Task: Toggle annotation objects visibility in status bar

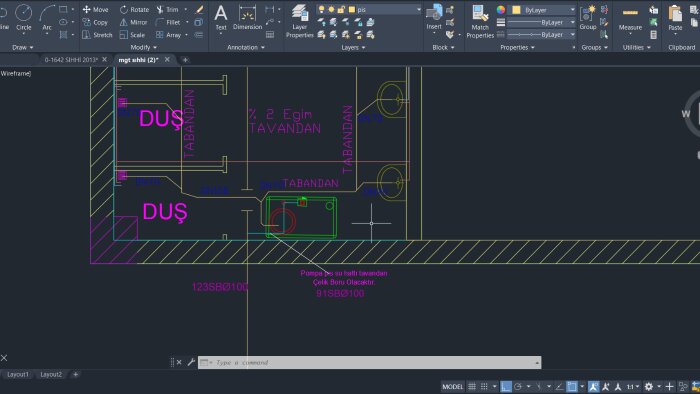Action: pyautogui.click(x=593, y=386)
